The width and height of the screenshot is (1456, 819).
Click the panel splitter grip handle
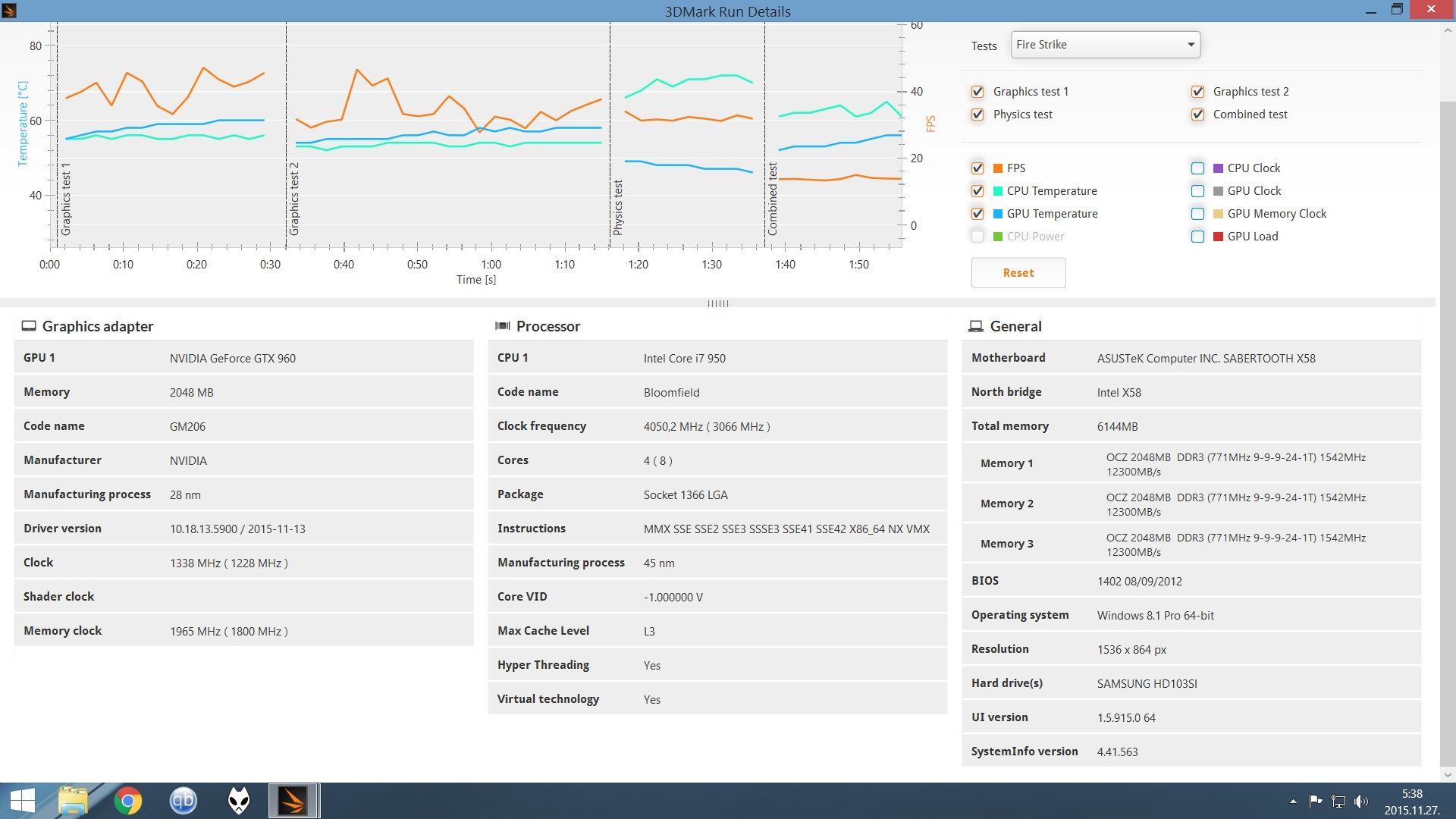pos(717,303)
